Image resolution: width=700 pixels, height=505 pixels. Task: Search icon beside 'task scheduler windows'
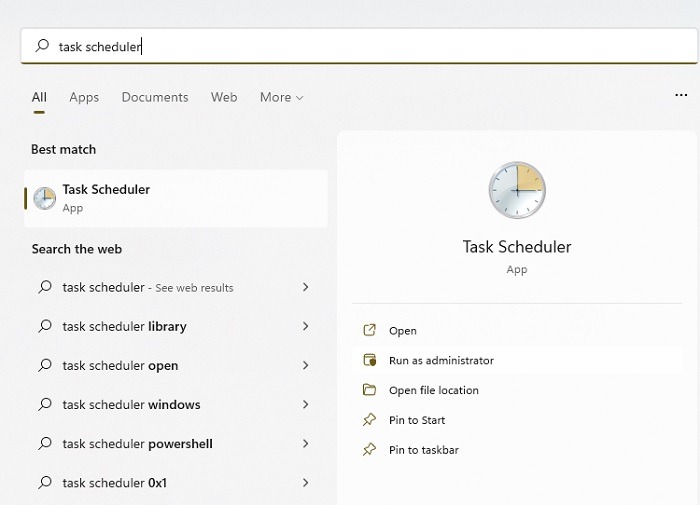tap(45, 404)
